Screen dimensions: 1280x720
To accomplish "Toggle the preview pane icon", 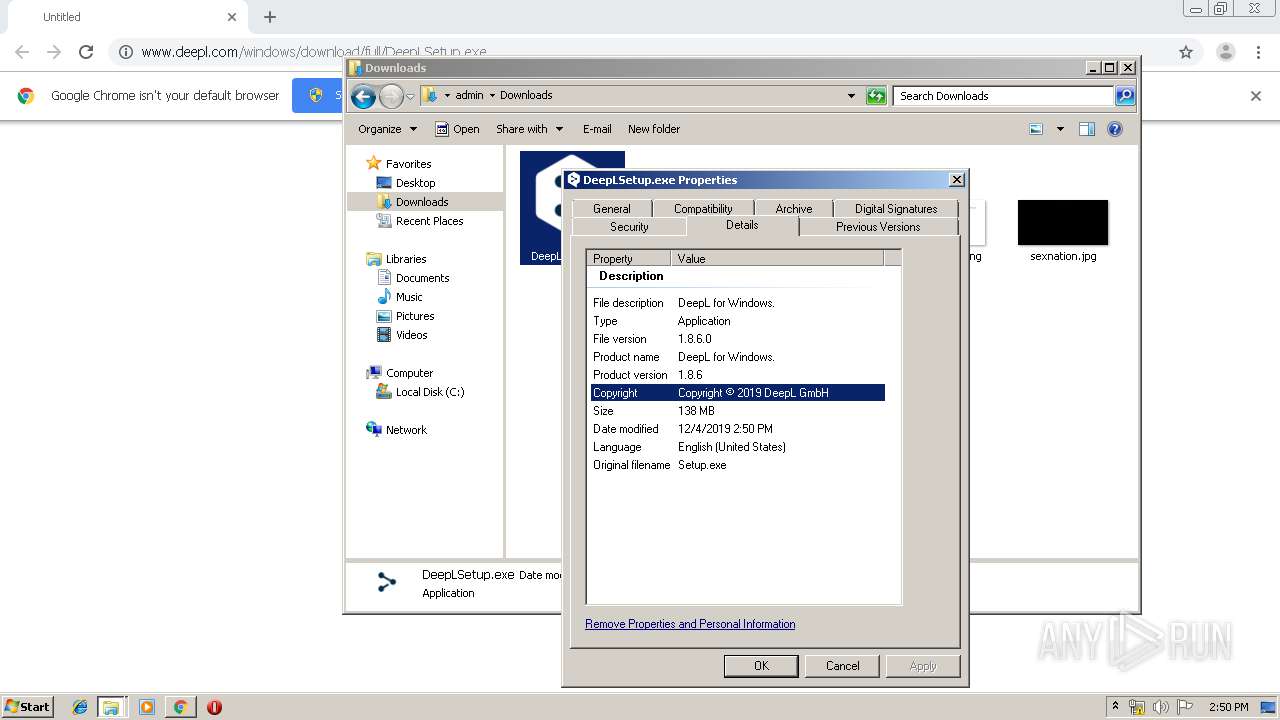I will [x=1087, y=129].
